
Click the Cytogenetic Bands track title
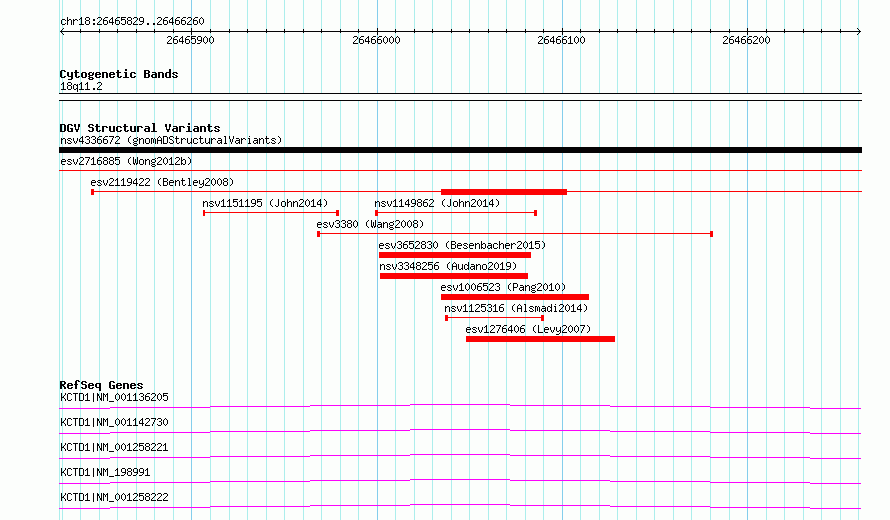tap(119, 74)
